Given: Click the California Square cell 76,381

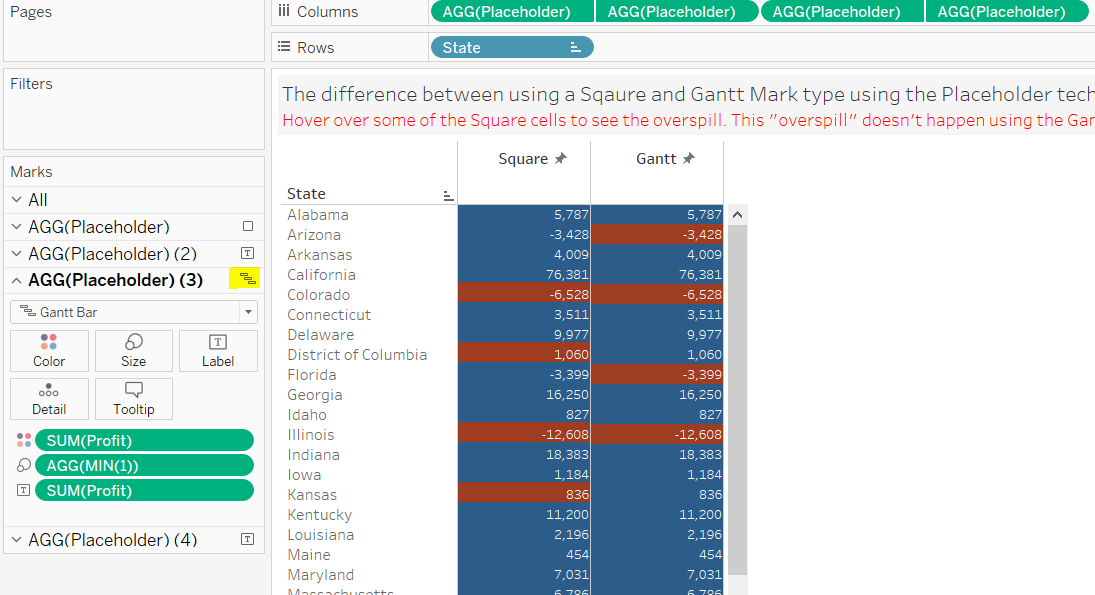Looking at the screenshot, I should (524, 274).
